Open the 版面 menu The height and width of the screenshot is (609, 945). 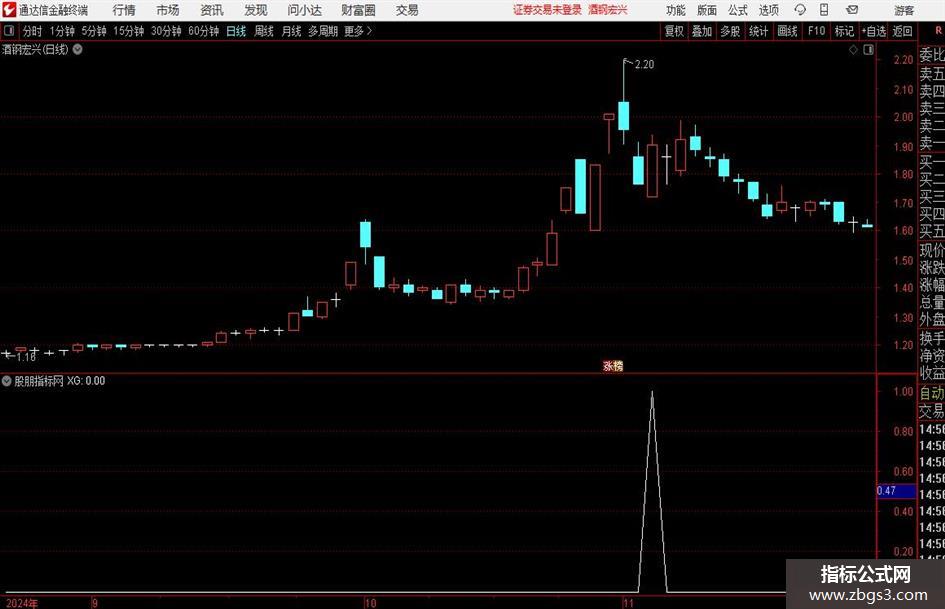(706, 10)
